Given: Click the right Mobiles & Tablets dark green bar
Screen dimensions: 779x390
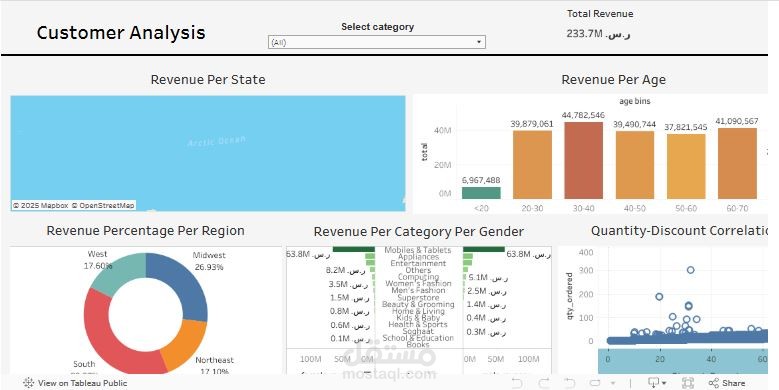Looking at the screenshot, I should pyautogui.click(x=484, y=249).
